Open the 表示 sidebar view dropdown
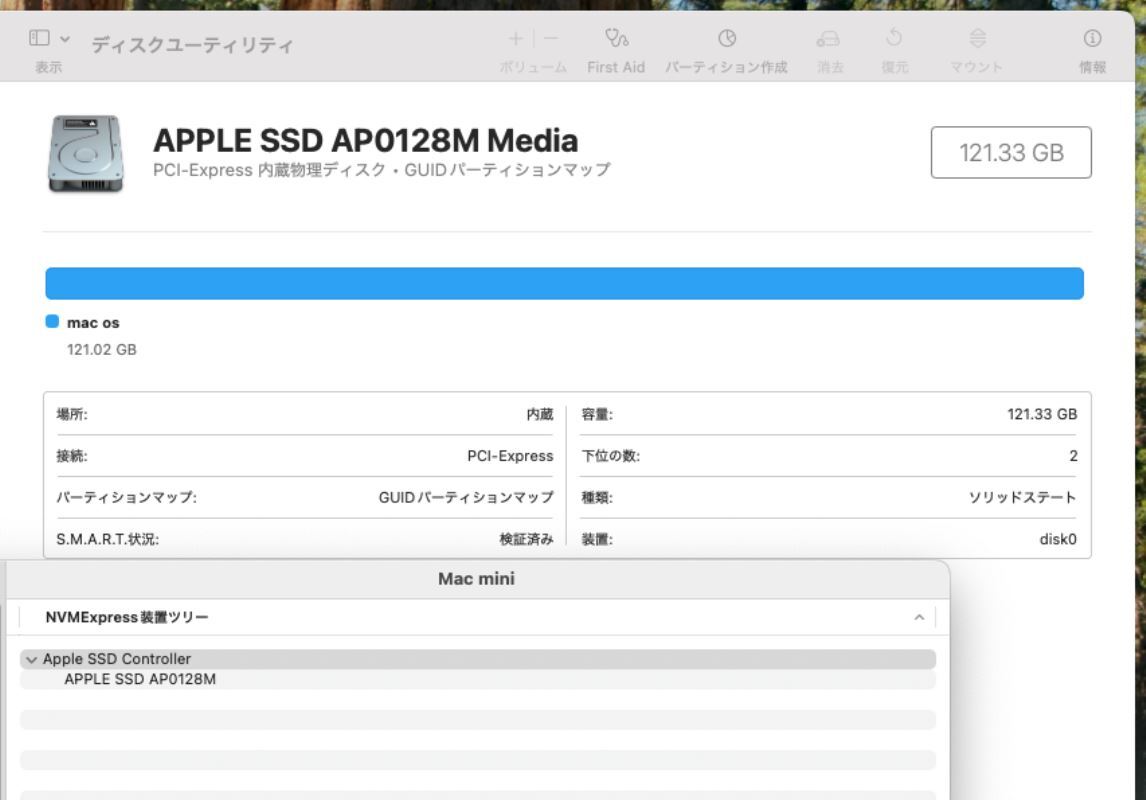 49,39
